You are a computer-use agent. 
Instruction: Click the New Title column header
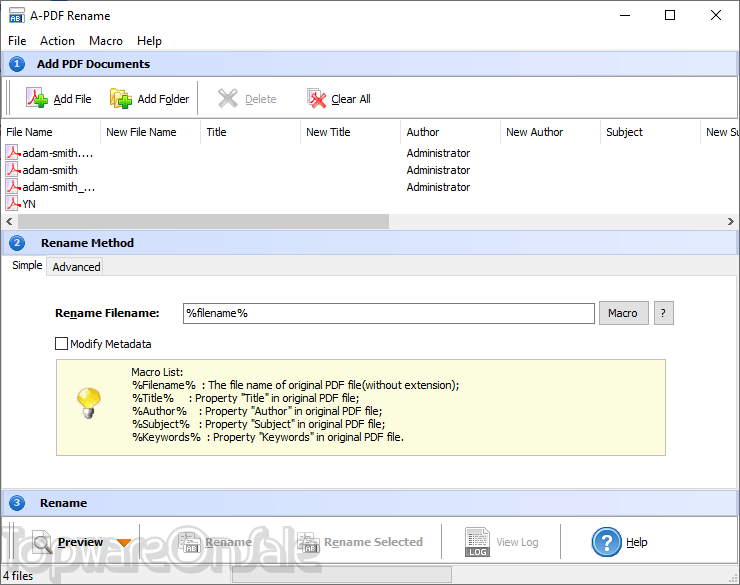tap(351, 132)
